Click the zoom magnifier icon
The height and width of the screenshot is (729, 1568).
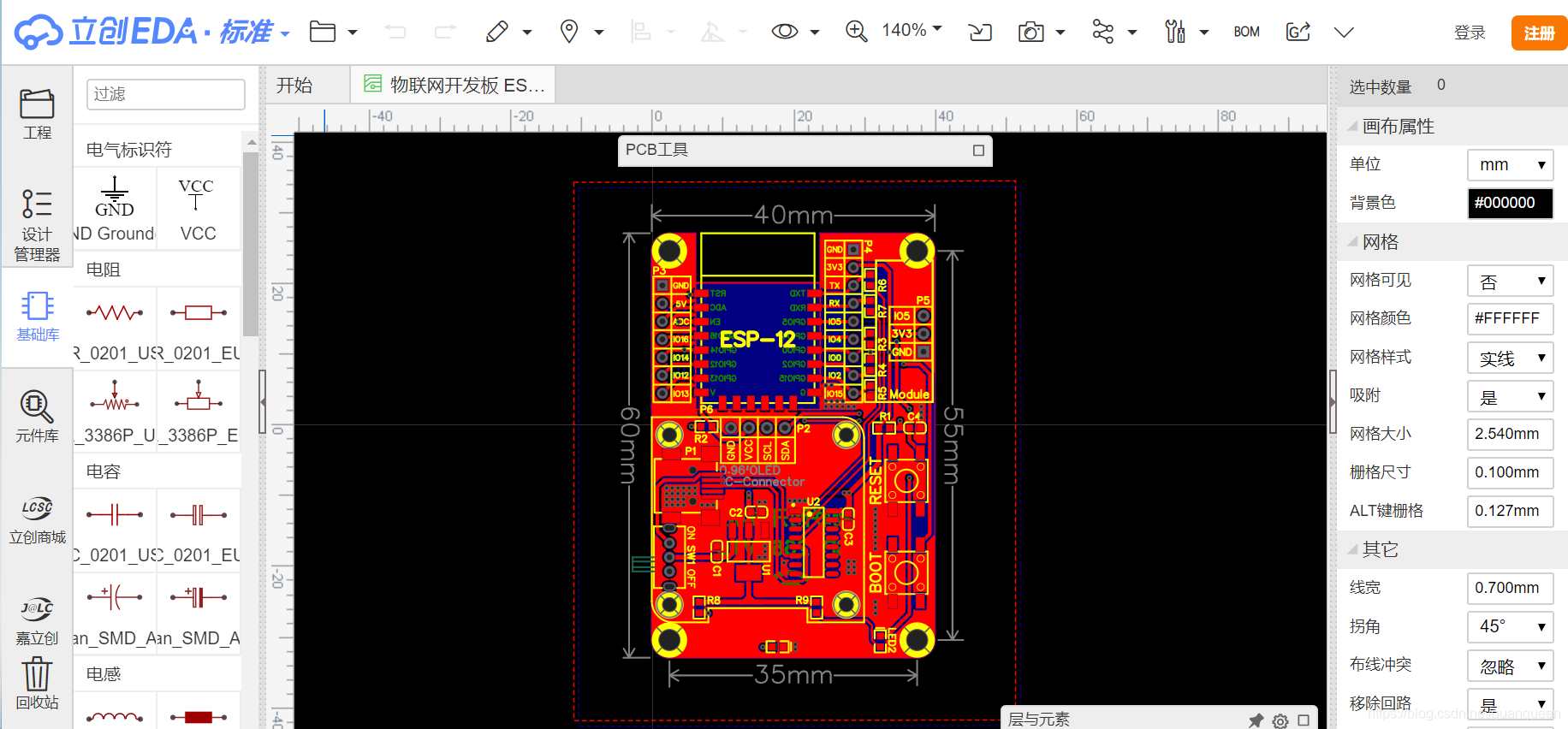click(856, 32)
